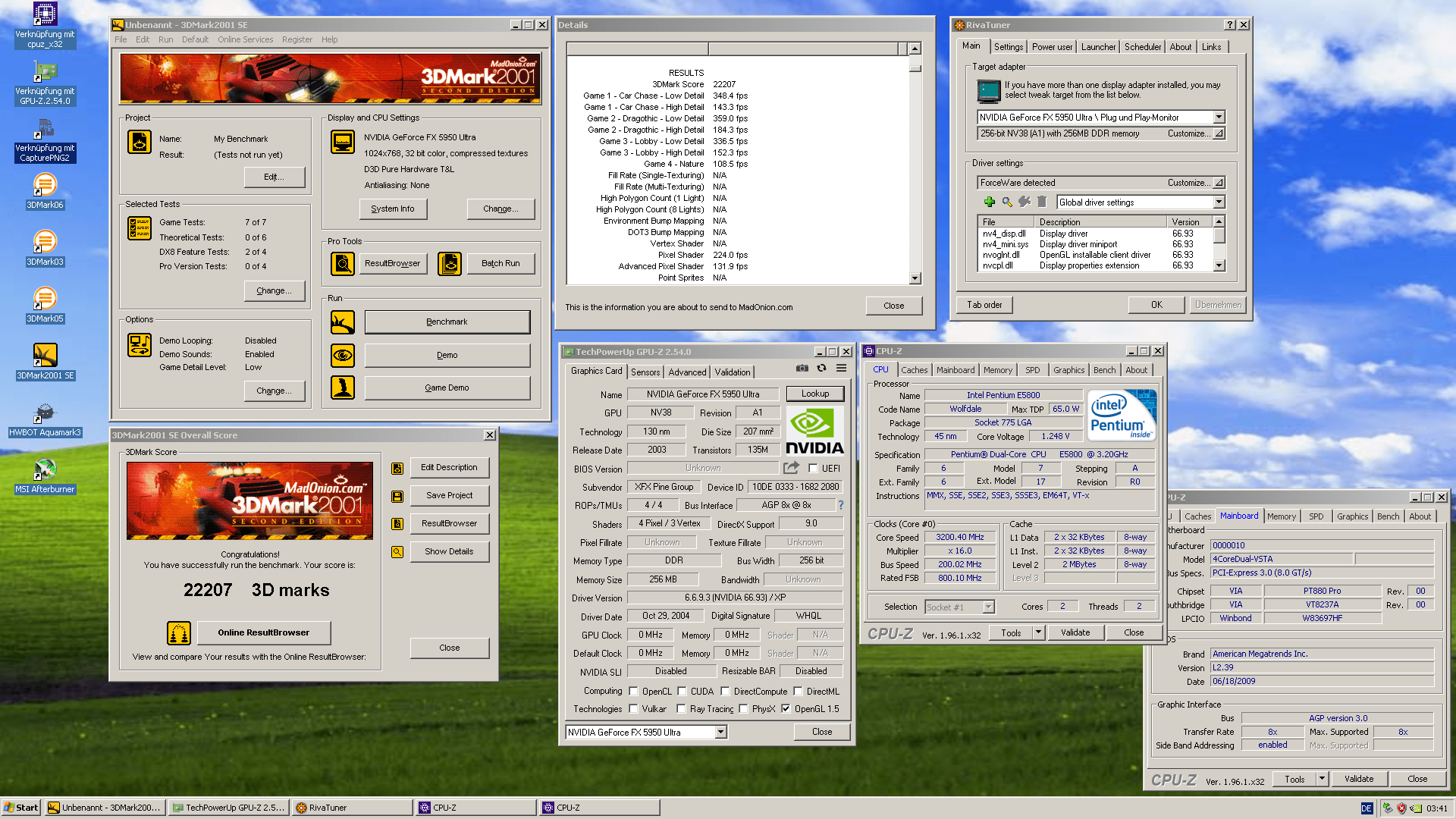Switch to RivaTuner from the taskbar
The height and width of the screenshot is (819, 1456).
pos(353,808)
